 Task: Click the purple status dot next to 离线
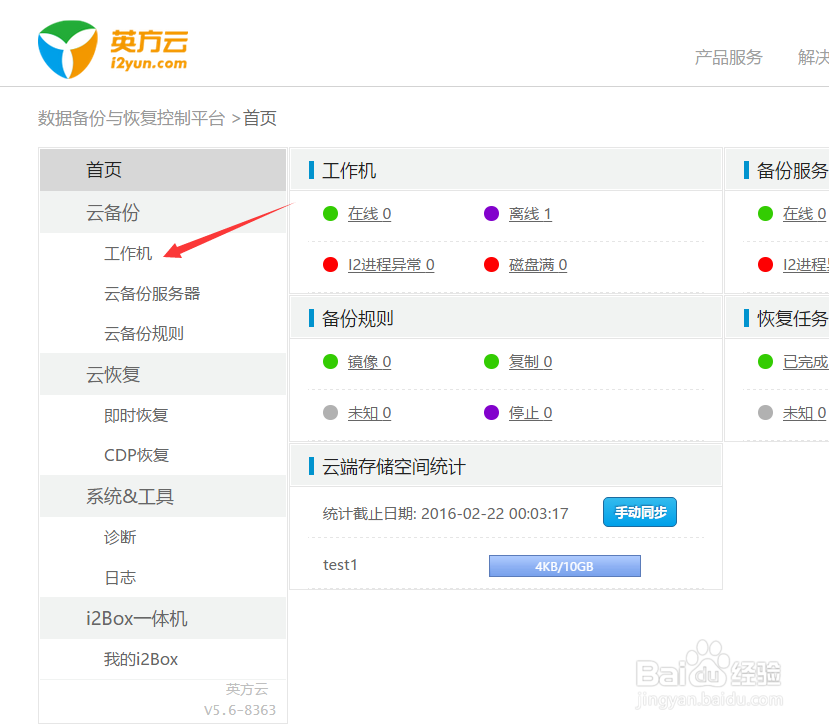(490, 213)
